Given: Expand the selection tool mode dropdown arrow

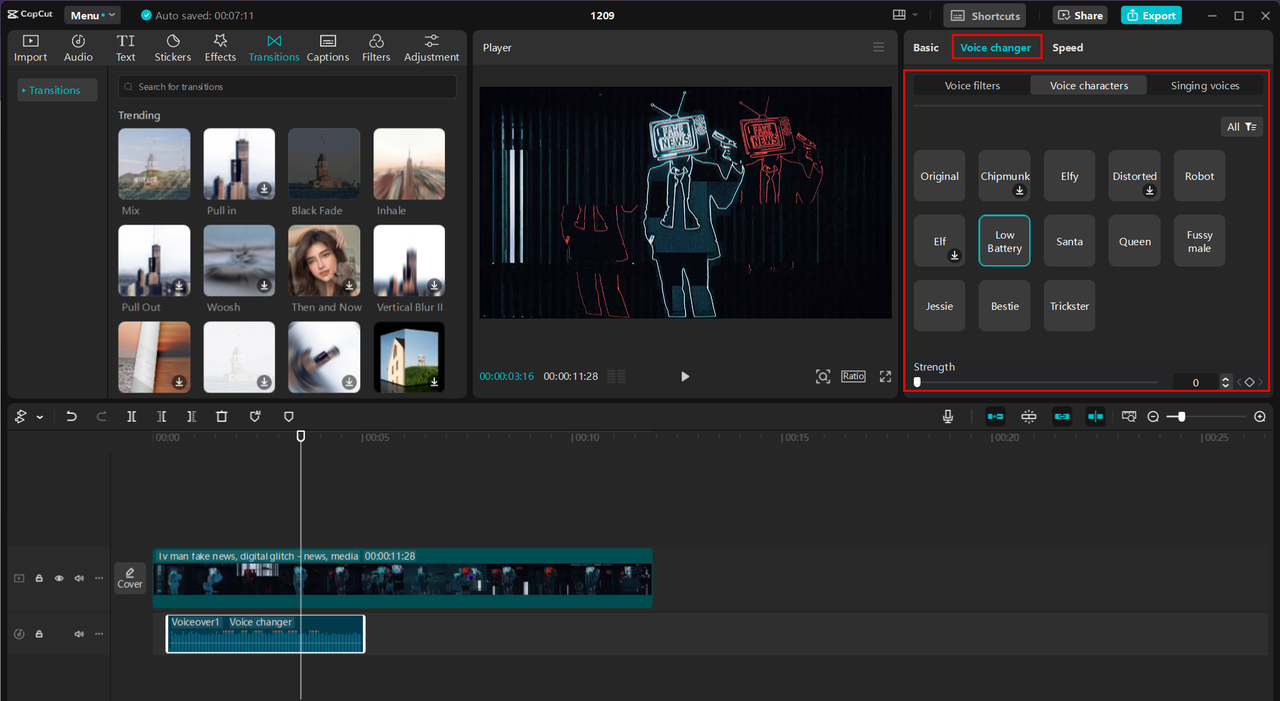Looking at the screenshot, I should tap(40, 416).
